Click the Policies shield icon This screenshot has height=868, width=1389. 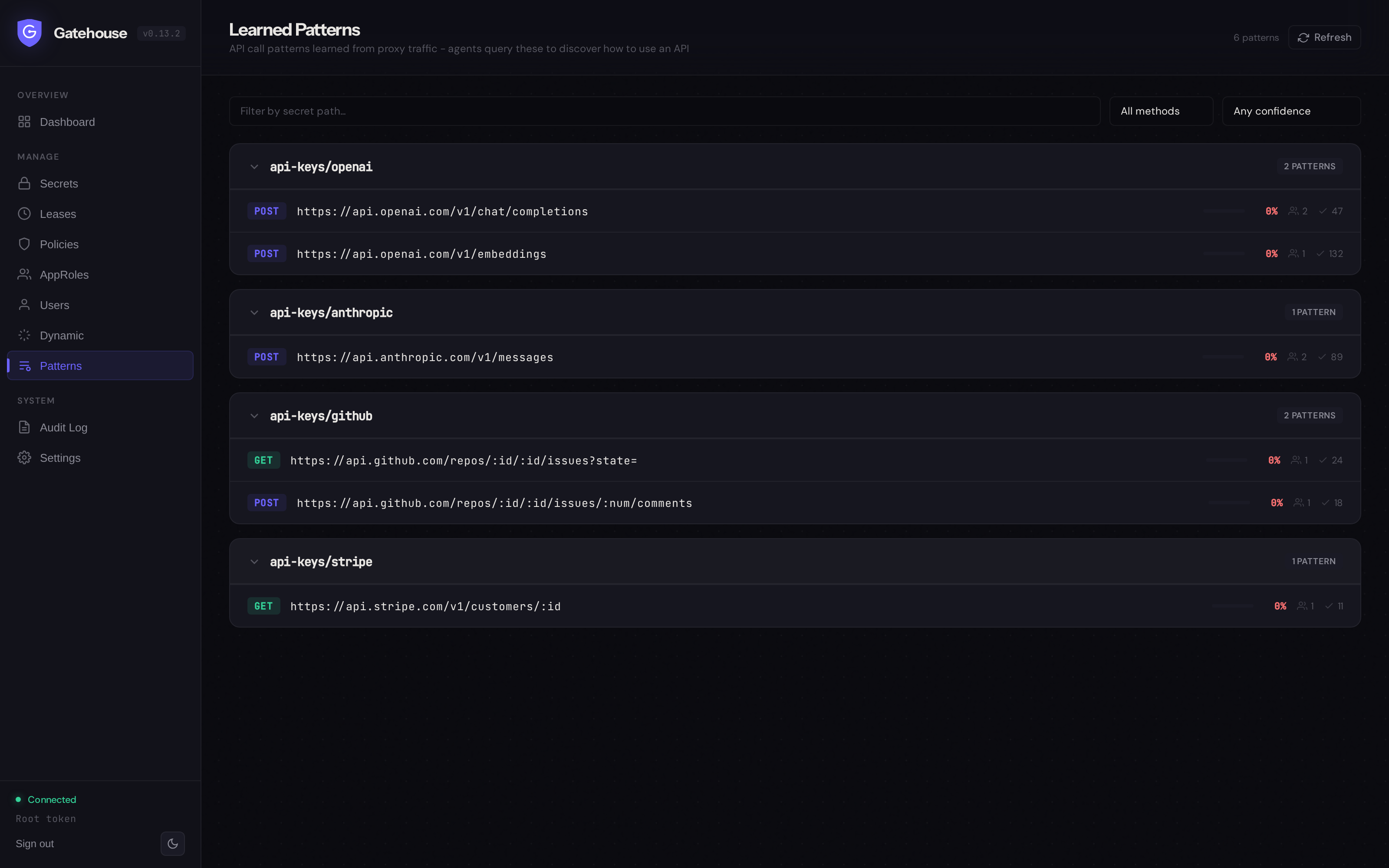click(x=24, y=244)
